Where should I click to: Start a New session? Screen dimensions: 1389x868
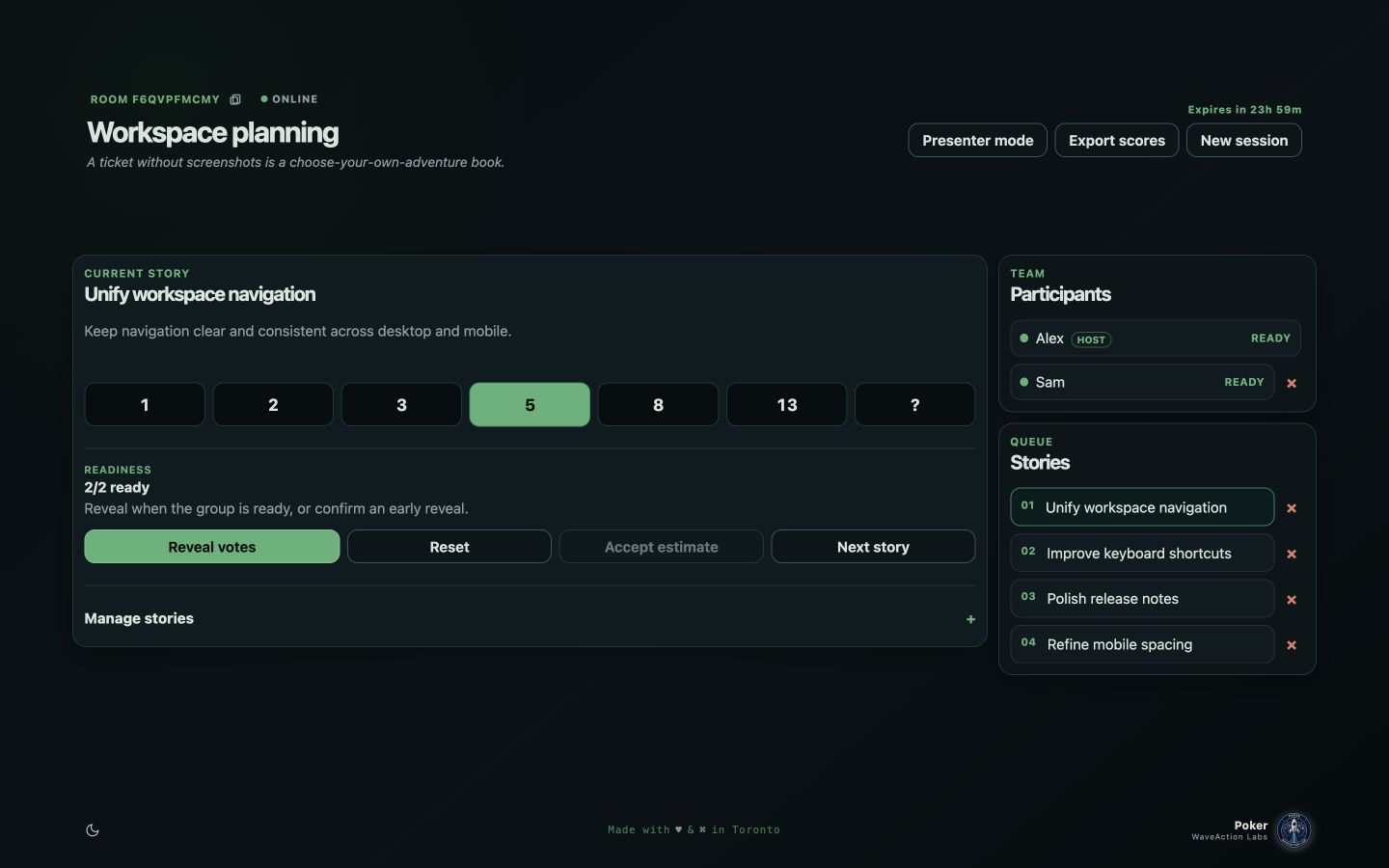(1244, 141)
